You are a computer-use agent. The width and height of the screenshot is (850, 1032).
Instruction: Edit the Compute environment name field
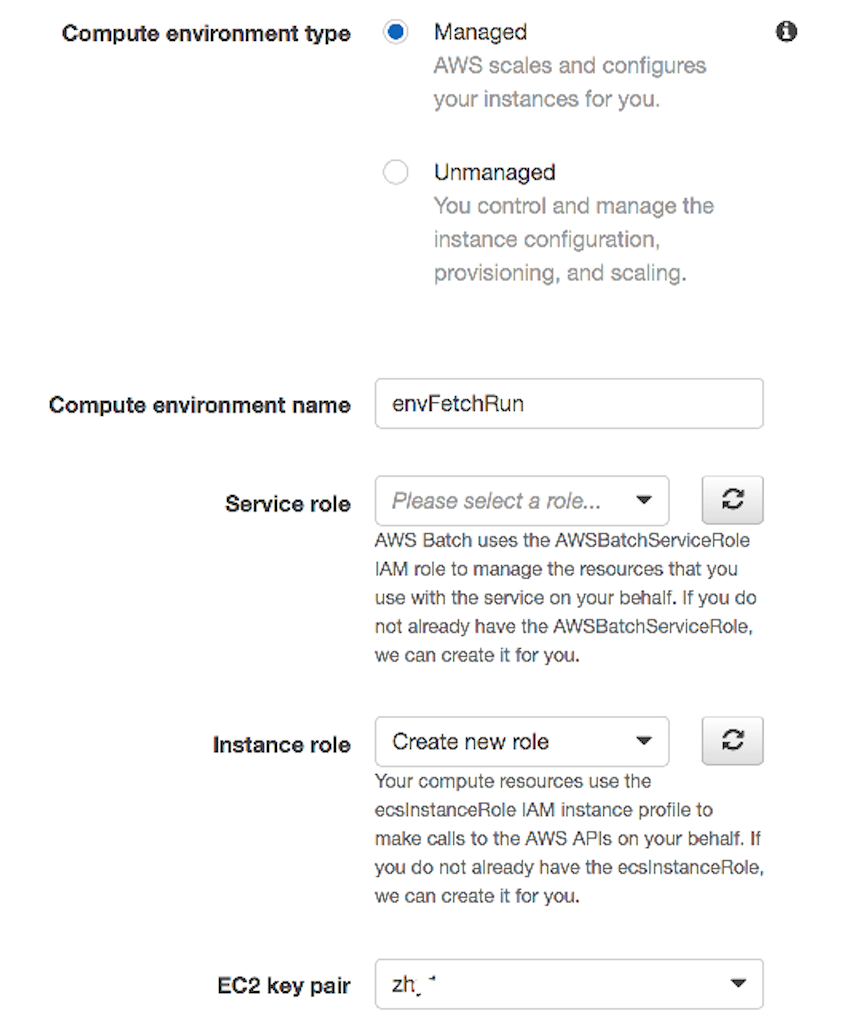(x=569, y=403)
